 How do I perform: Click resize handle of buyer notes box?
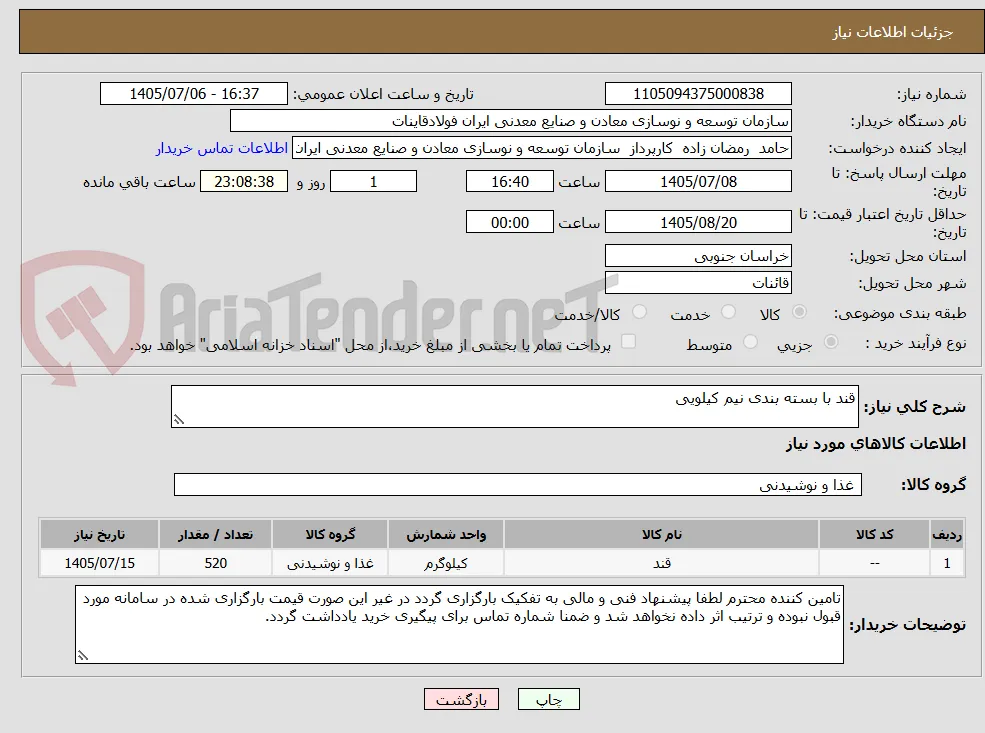(x=82, y=656)
